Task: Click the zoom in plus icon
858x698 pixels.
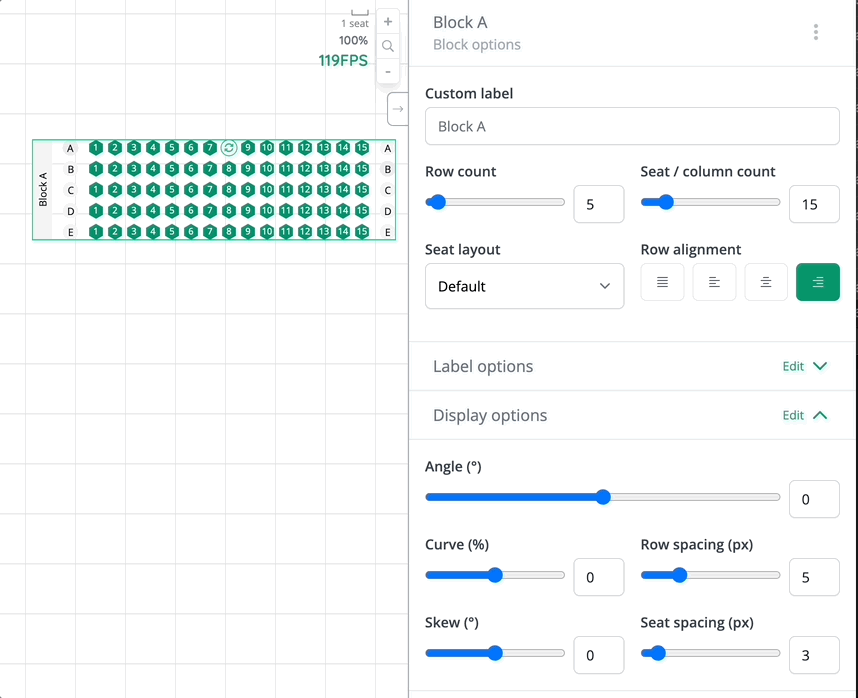Action: click(x=388, y=20)
